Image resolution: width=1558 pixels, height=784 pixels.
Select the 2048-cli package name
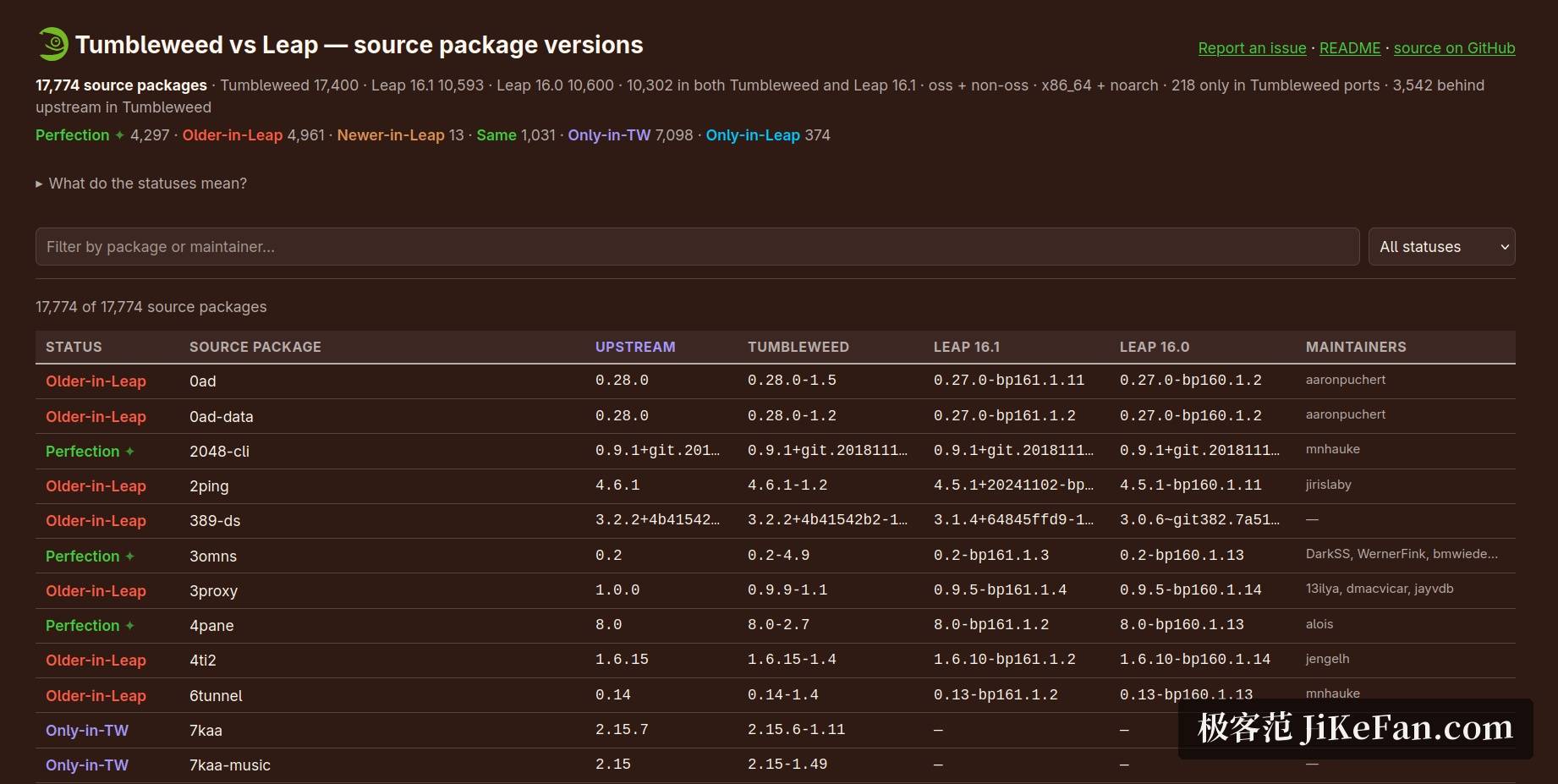coord(219,452)
